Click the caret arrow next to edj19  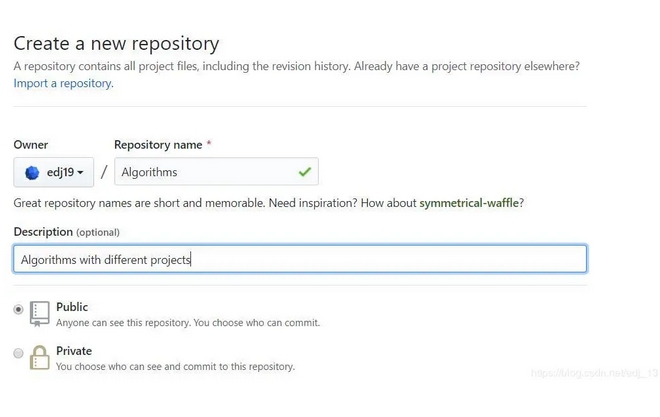(x=80, y=173)
